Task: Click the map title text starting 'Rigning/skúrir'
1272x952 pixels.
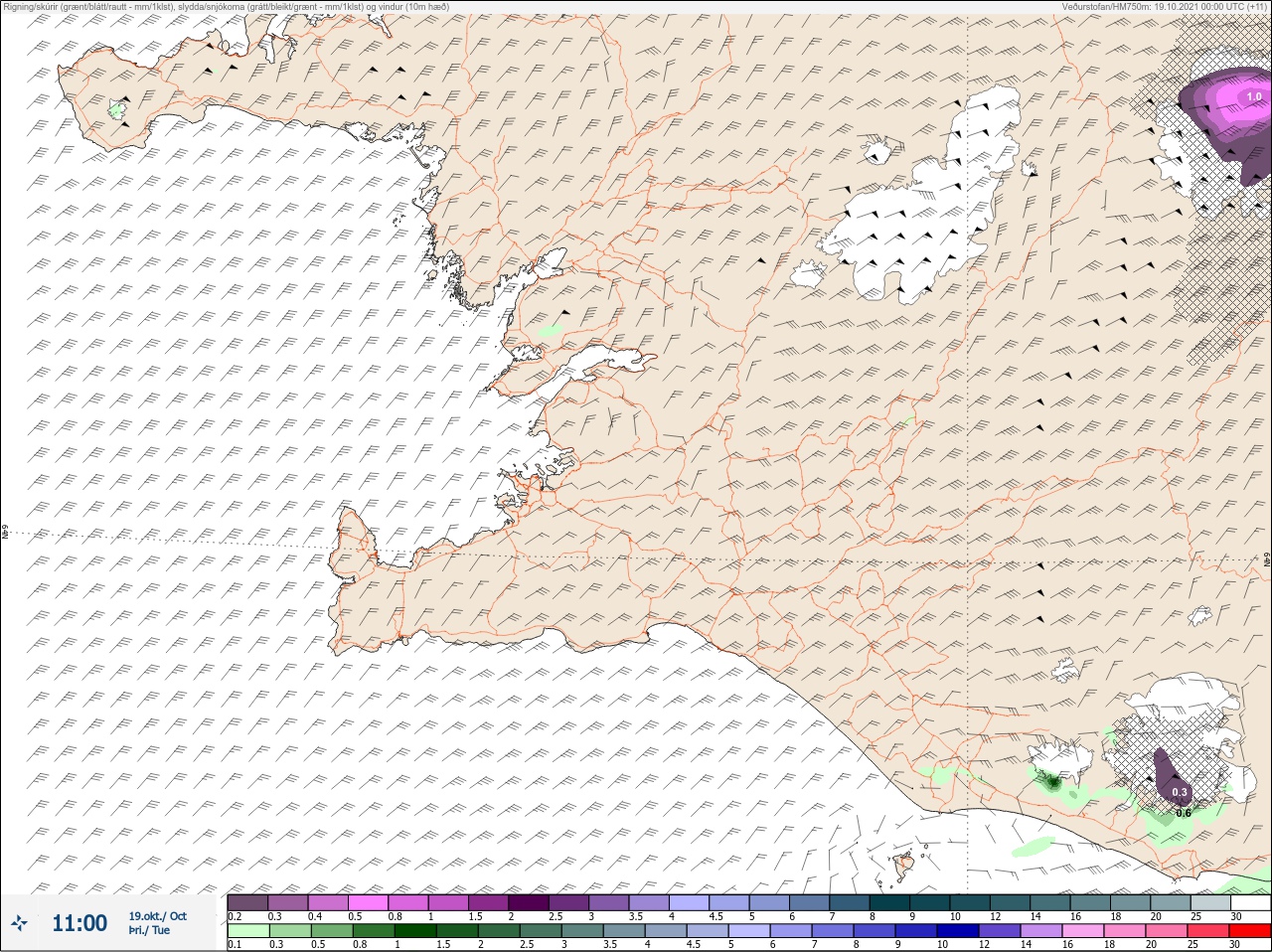Action: click(227, 6)
